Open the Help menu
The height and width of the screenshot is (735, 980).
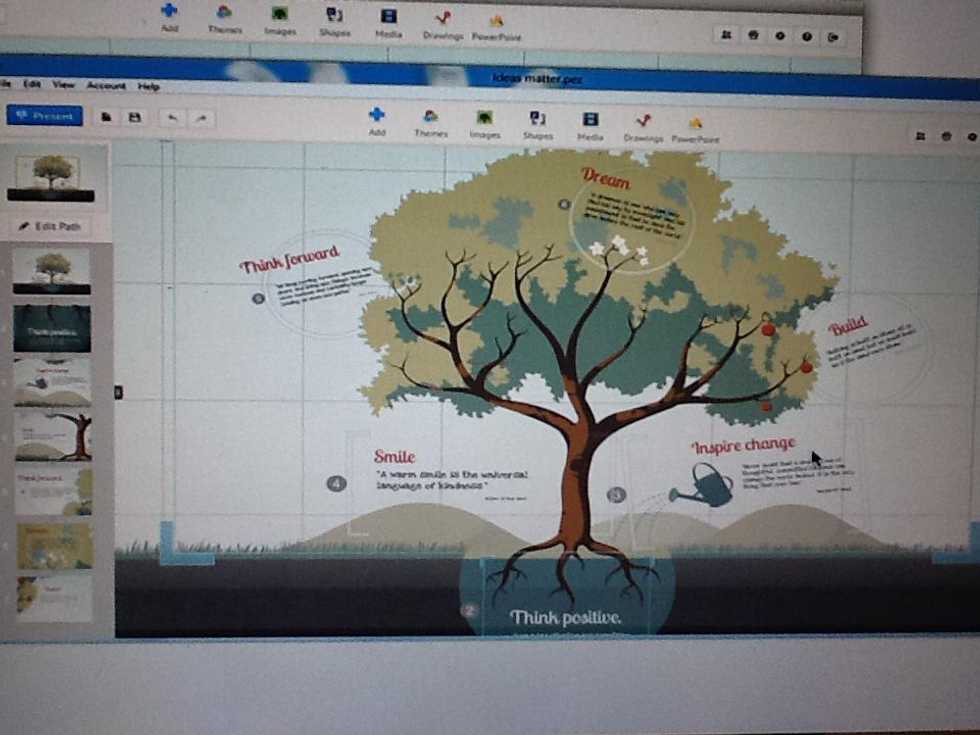(148, 87)
